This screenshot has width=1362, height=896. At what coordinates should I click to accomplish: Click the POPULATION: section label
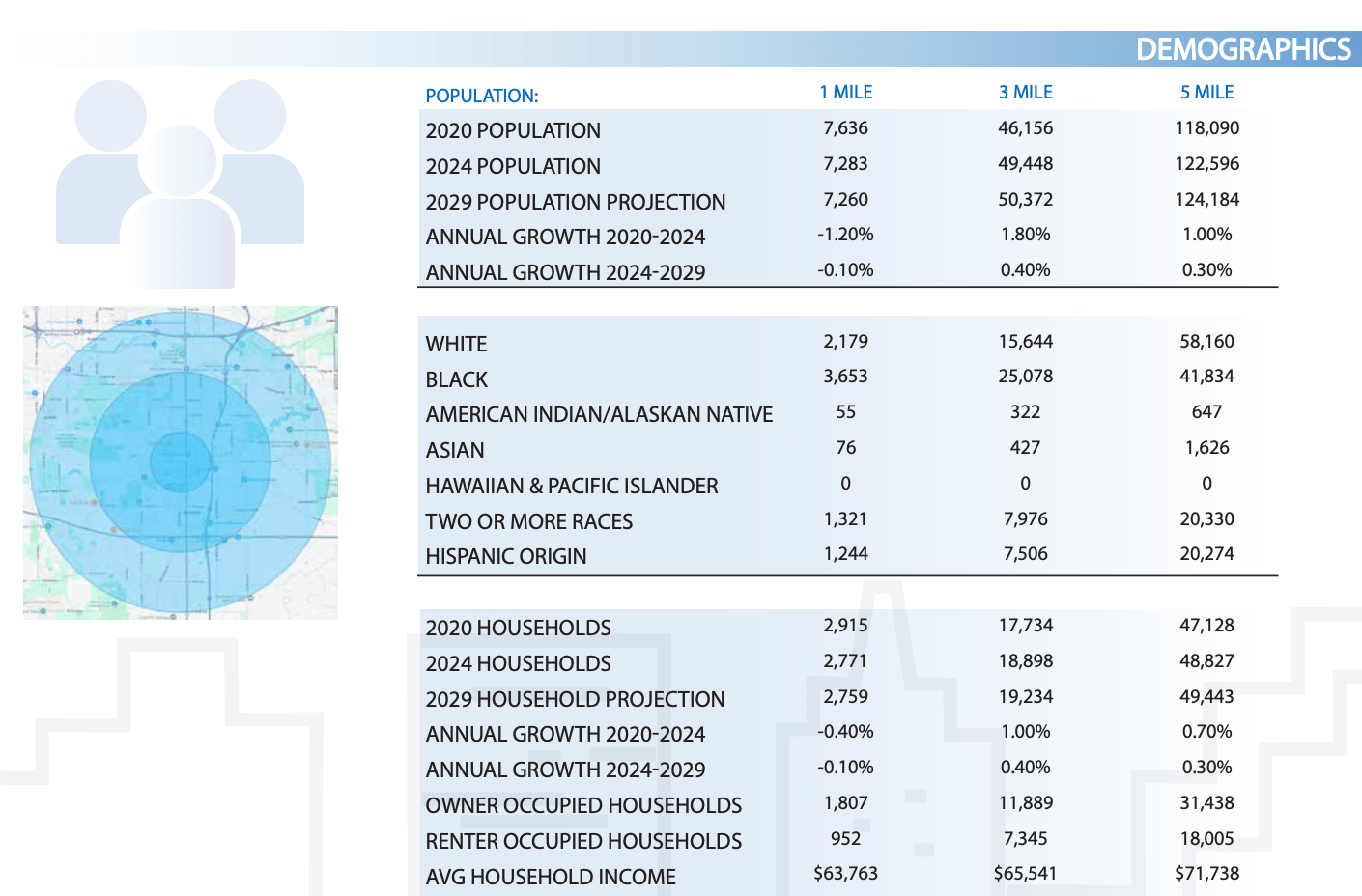point(482,96)
